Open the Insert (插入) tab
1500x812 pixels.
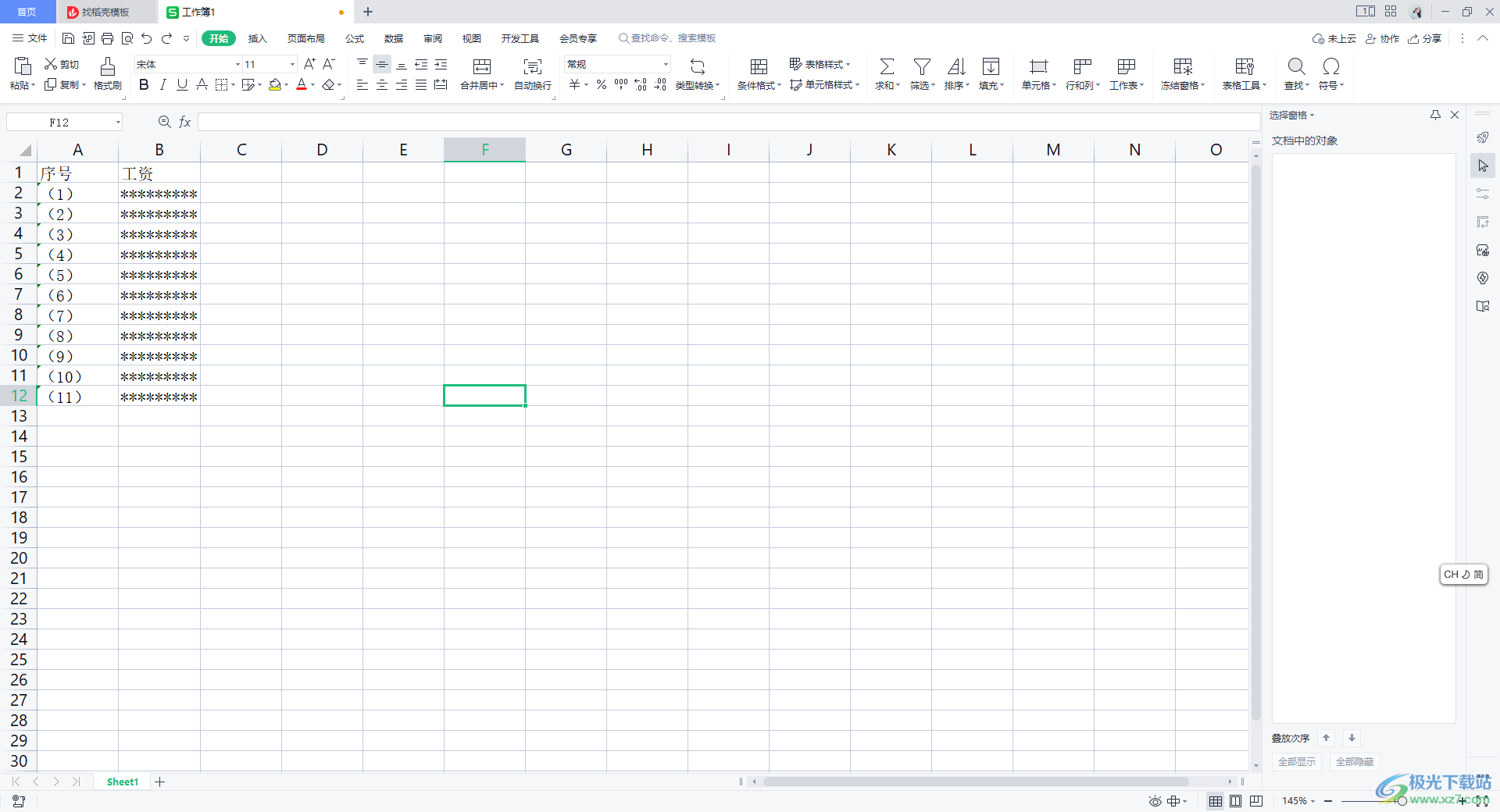257,38
